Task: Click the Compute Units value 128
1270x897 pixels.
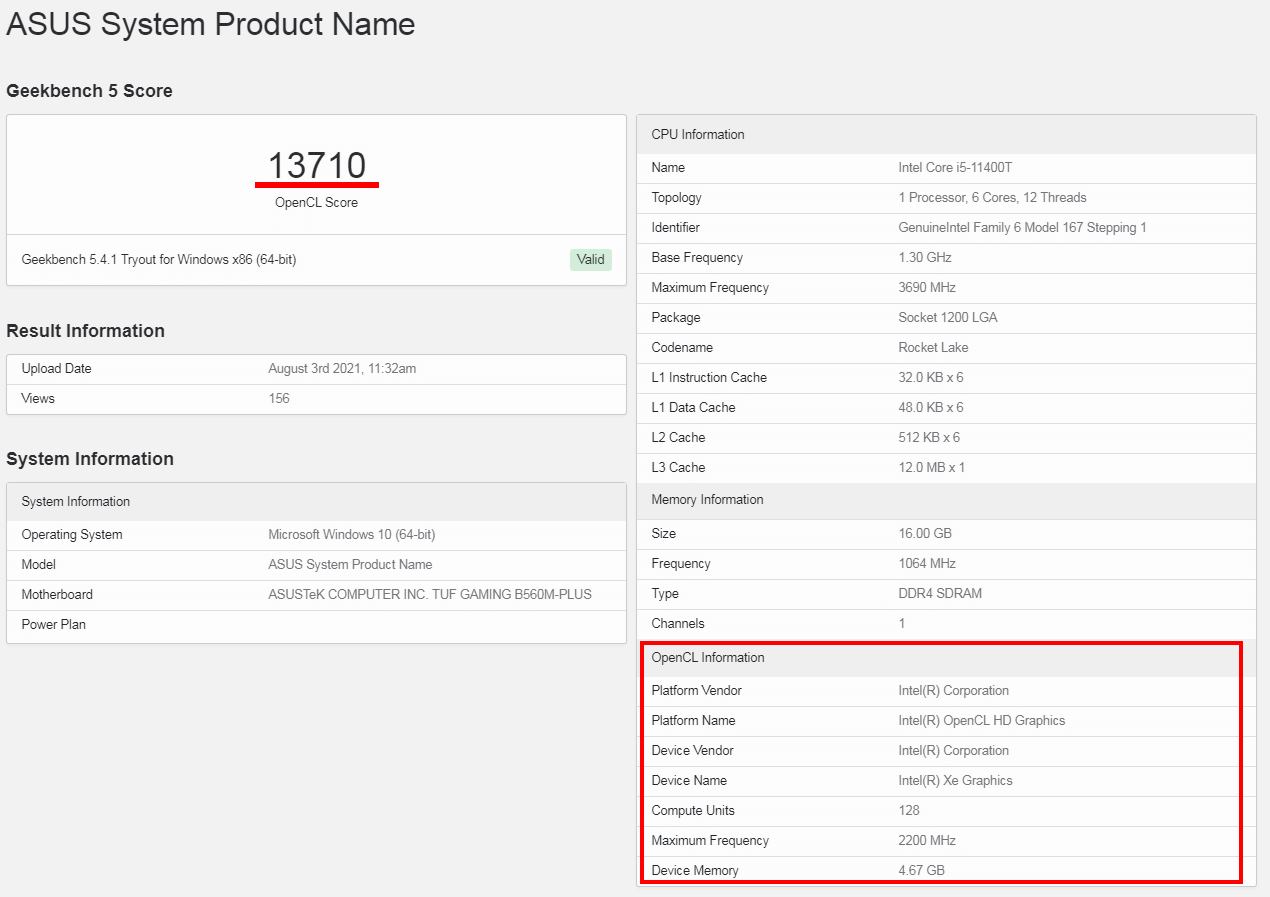Action: [x=909, y=810]
